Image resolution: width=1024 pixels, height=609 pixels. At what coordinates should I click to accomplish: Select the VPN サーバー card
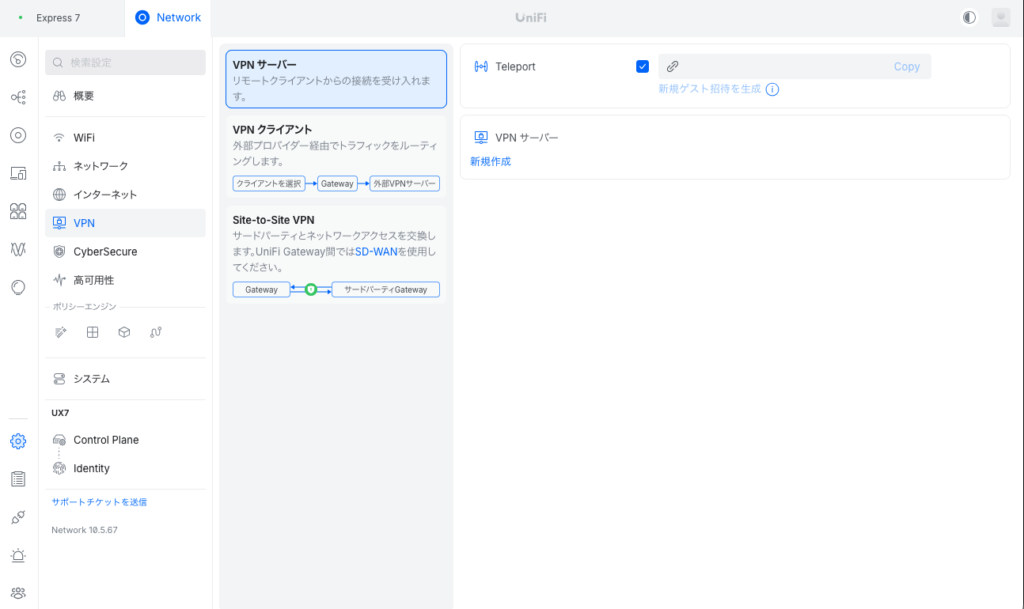pyautogui.click(x=336, y=79)
